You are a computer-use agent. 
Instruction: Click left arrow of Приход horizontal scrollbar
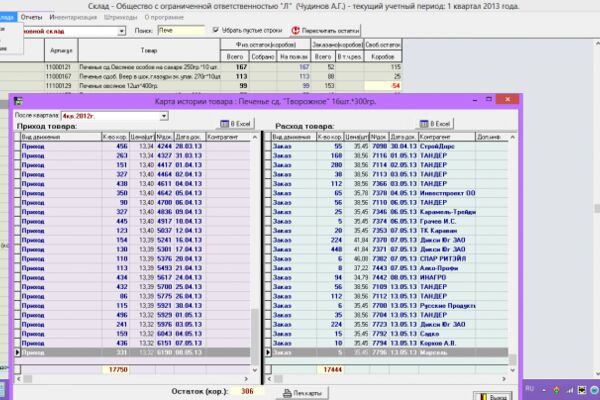coord(18,379)
